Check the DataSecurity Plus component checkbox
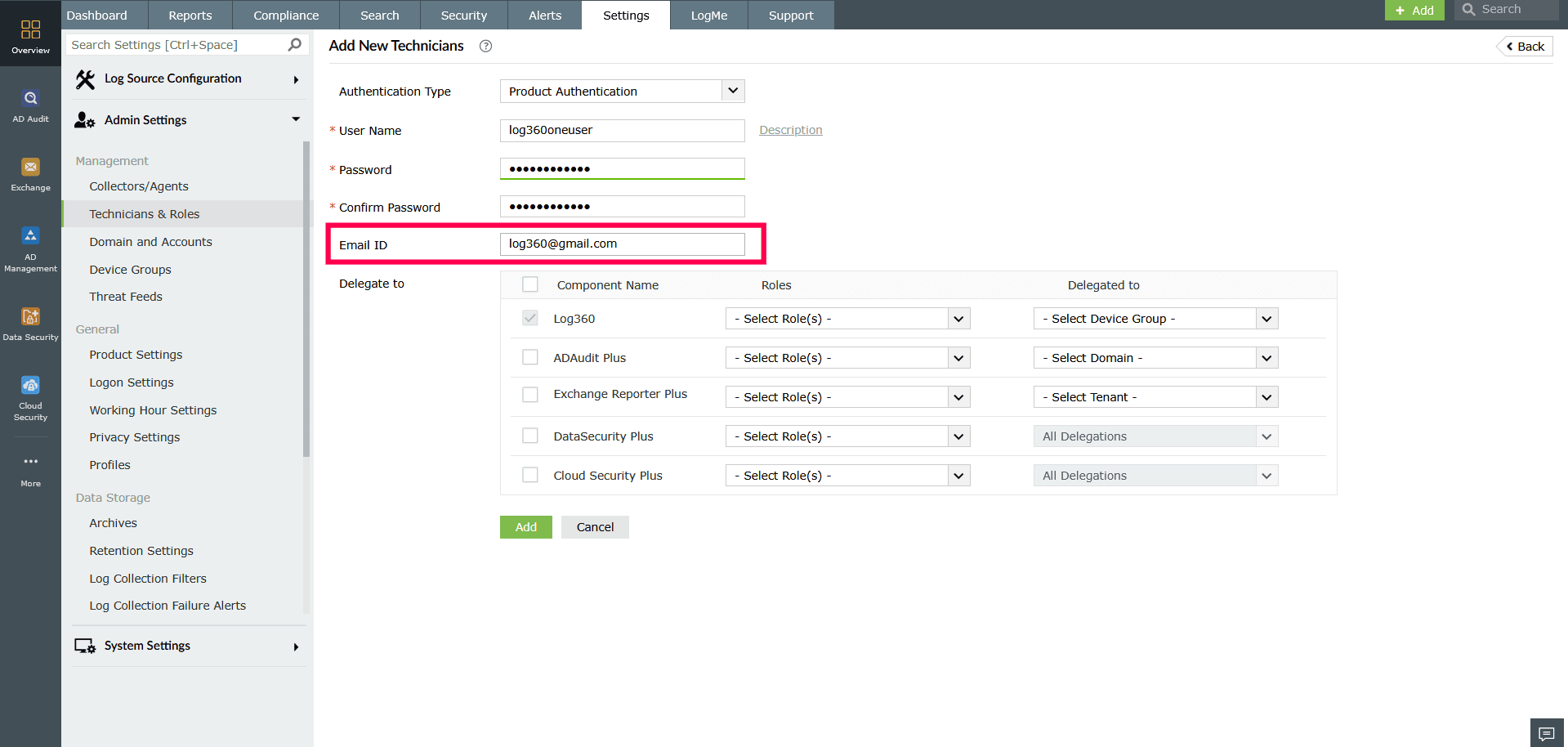 pyautogui.click(x=530, y=436)
